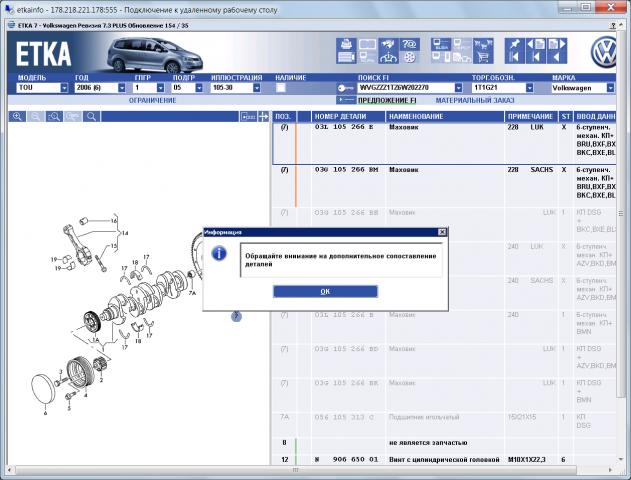Open the МАРКА dropdown showing Volkswagen
631x480 pixels.
point(611,88)
